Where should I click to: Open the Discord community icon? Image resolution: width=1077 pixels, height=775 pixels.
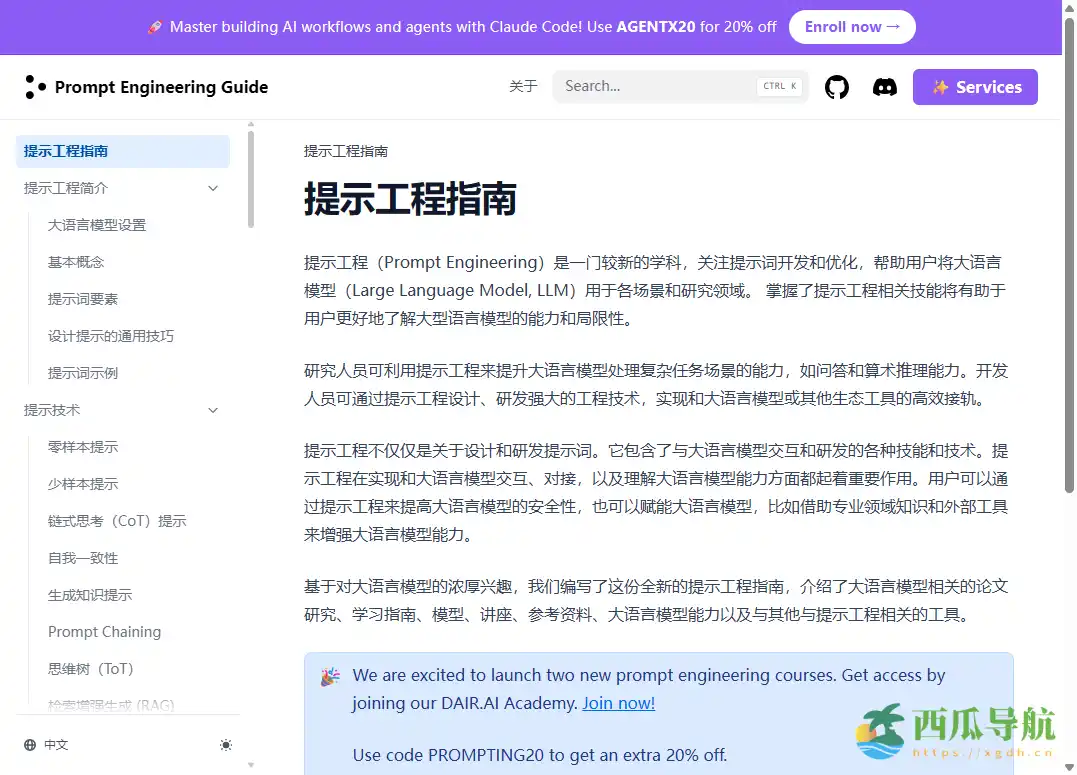point(884,86)
